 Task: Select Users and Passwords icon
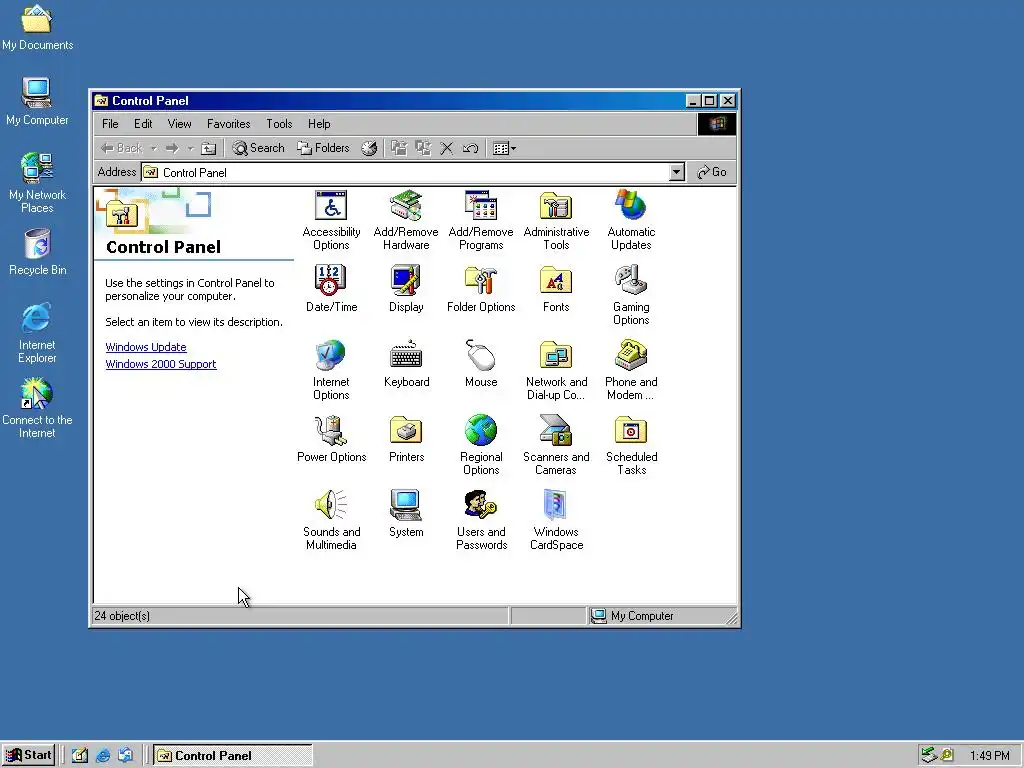(x=481, y=520)
